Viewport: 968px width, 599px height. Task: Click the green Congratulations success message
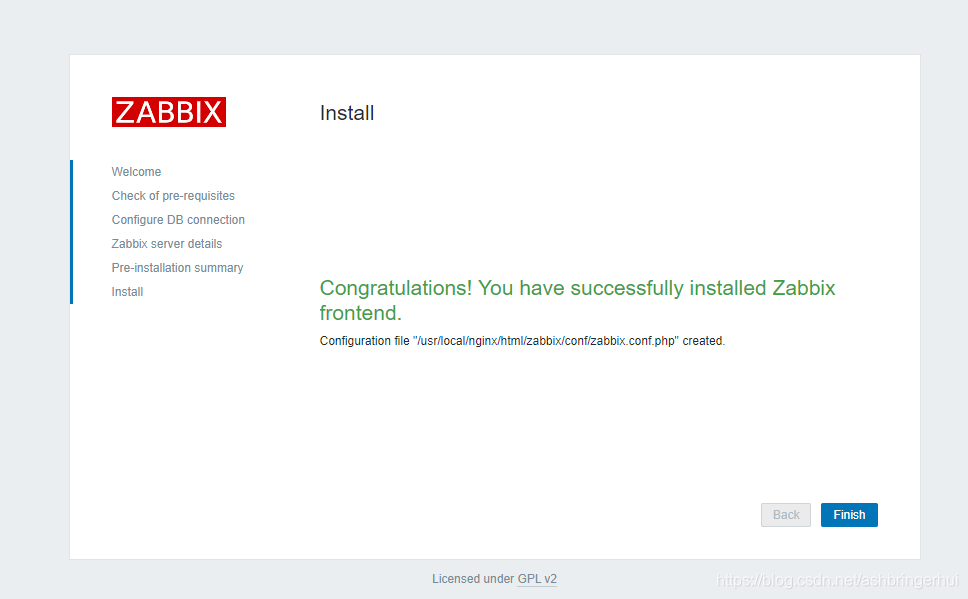point(577,300)
